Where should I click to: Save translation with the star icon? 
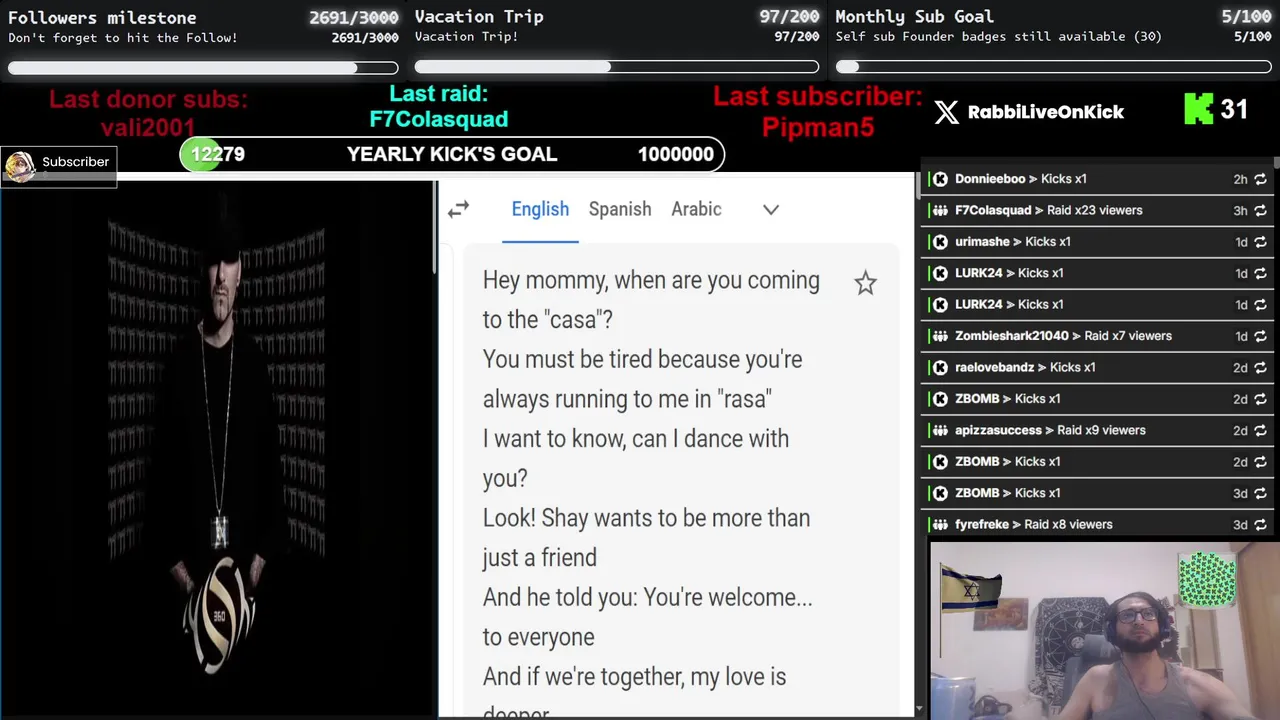865,283
